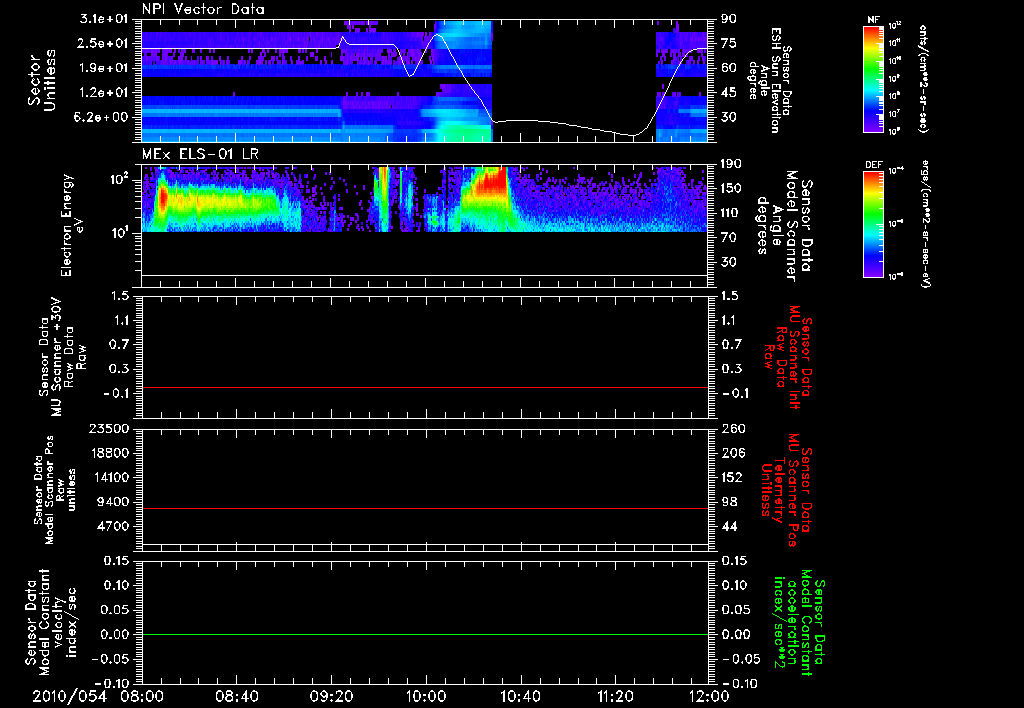The height and width of the screenshot is (708, 1024).
Task: Click the '2010/054' date label
Action: (x=69, y=696)
